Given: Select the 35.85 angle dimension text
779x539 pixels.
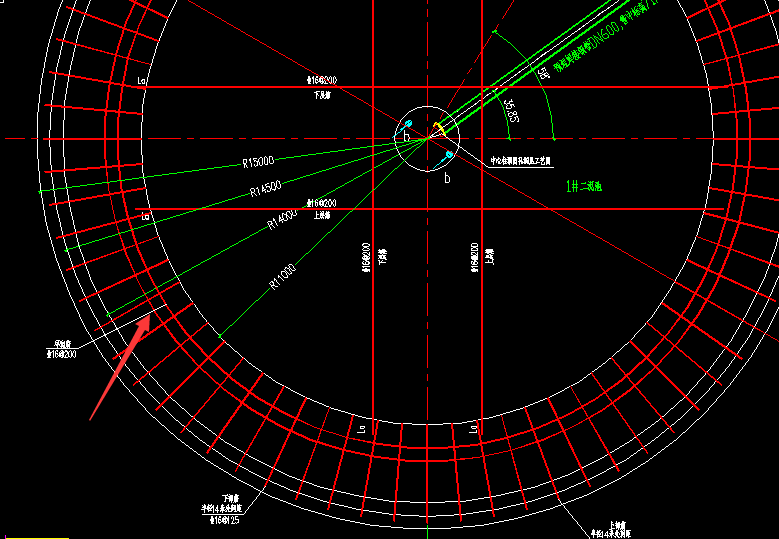Looking at the screenshot, I should [x=511, y=111].
